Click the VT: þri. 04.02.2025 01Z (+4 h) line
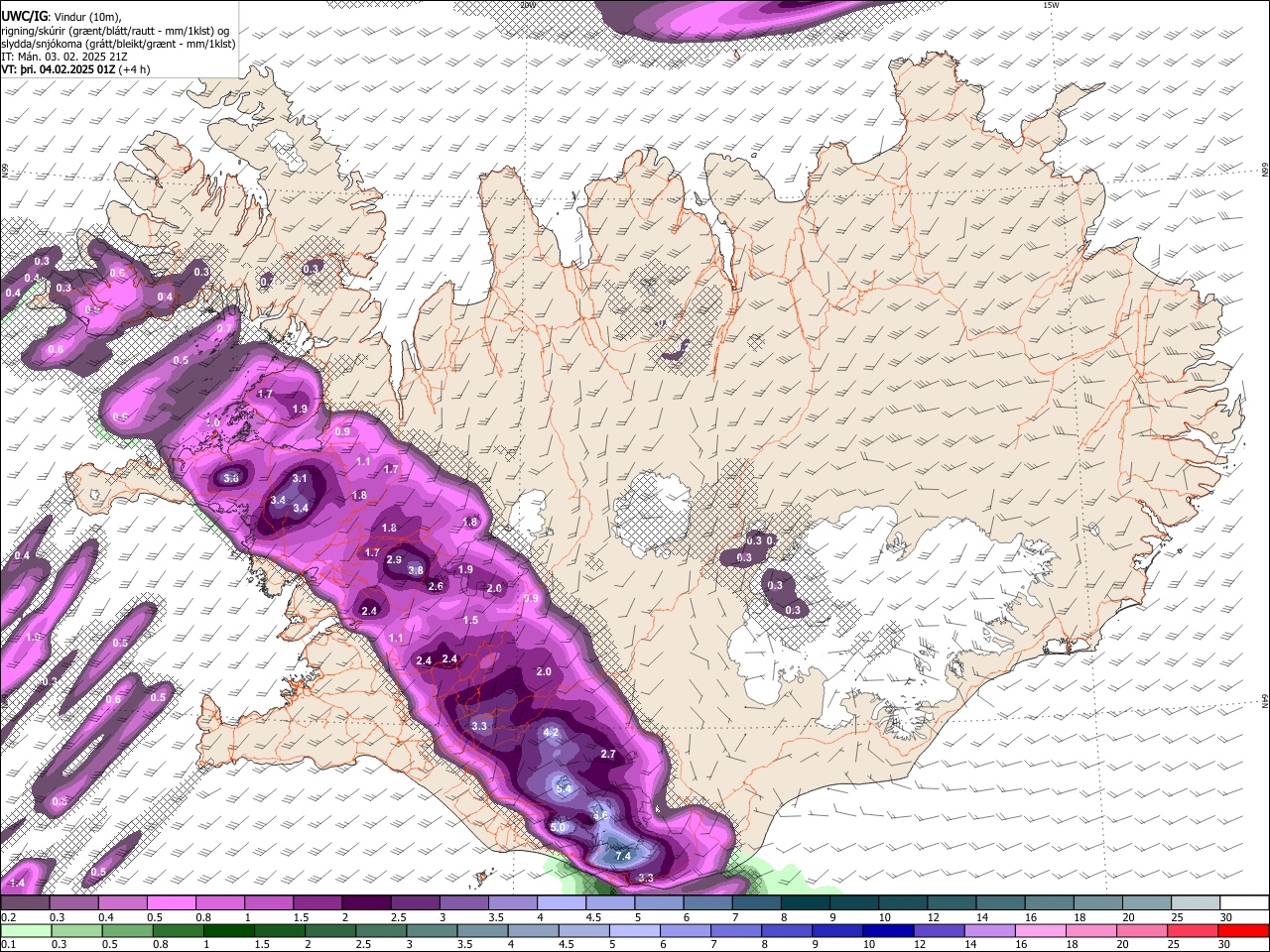Screen dimensions: 1270x952 click(x=76, y=69)
